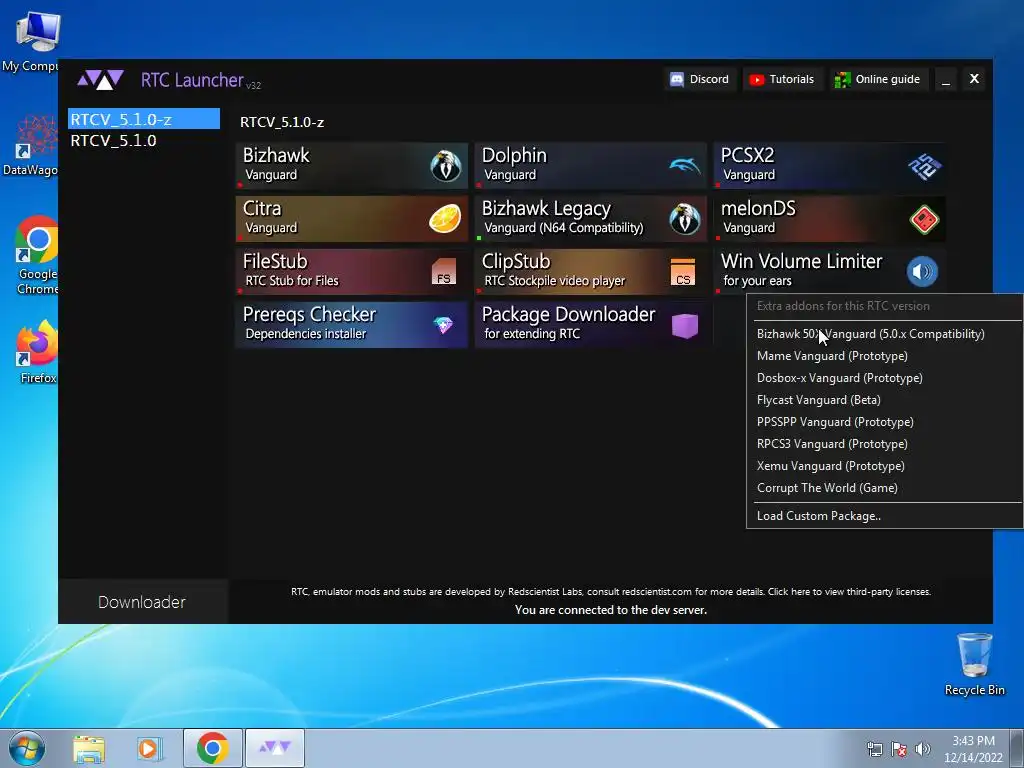Image resolution: width=1024 pixels, height=768 pixels.
Task: Select Xemu Vanguard (Prototype) addon
Action: pos(830,466)
